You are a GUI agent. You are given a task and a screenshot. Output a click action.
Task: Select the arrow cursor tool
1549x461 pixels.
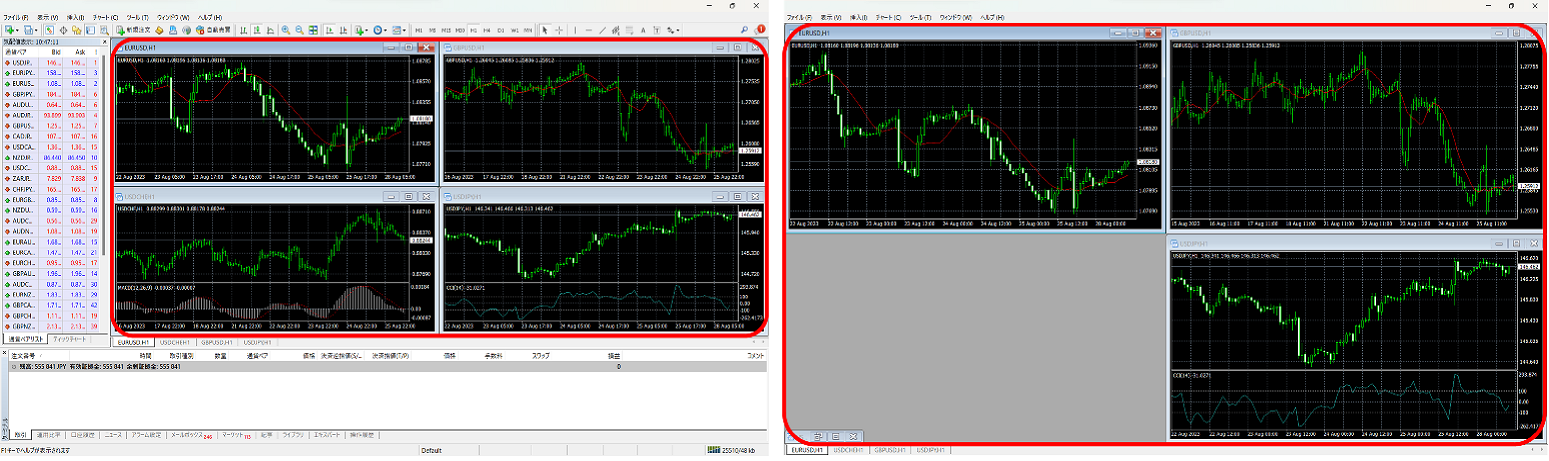click(545, 30)
